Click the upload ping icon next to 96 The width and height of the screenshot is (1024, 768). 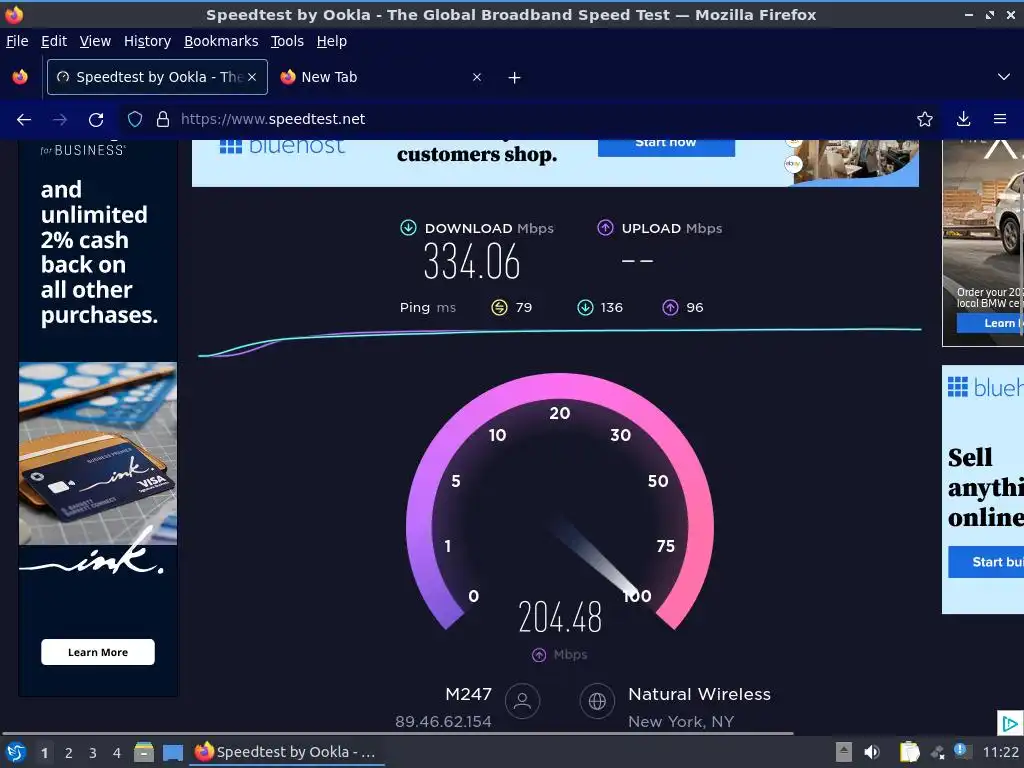(x=670, y=308)
